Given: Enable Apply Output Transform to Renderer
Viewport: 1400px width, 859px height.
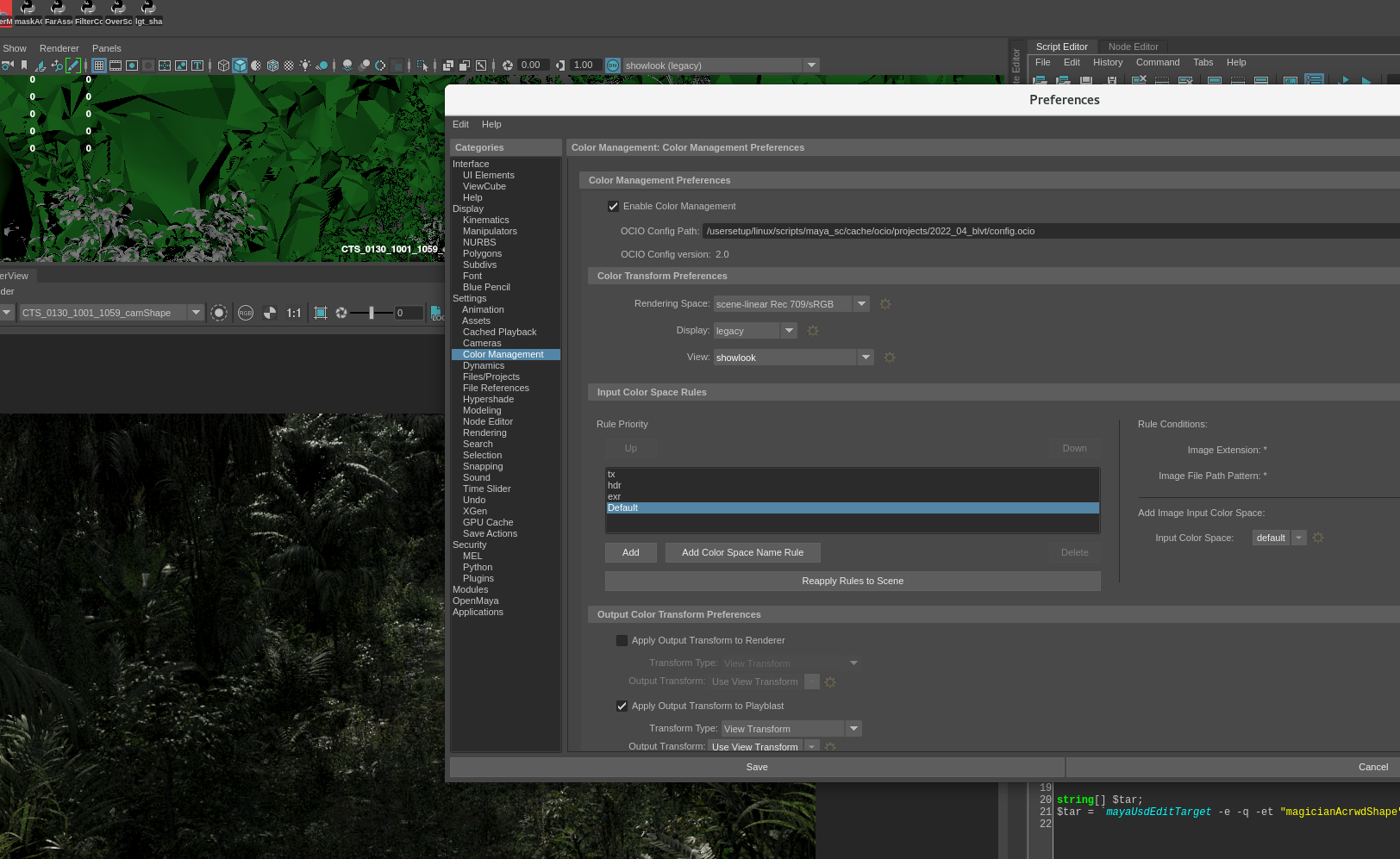Looking at the screenshot, I should pos(622,640).
